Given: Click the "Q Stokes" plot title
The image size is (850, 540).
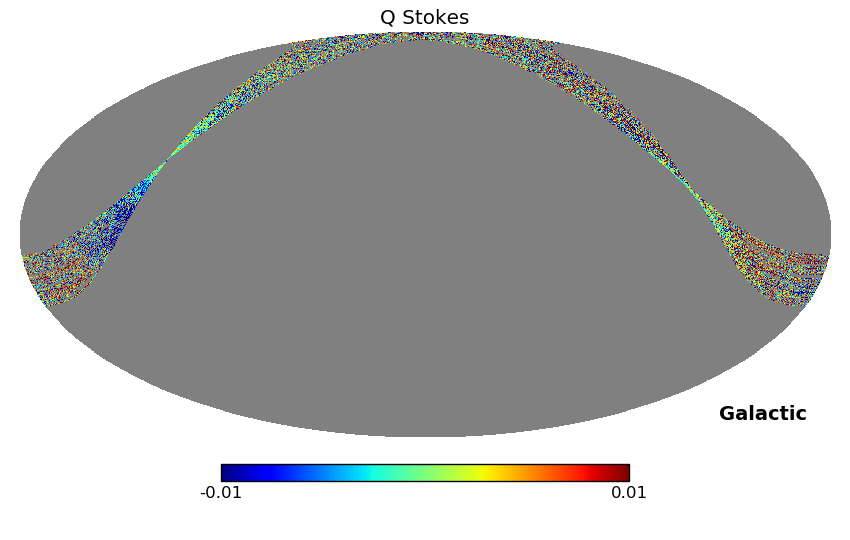Looking at the screenshot, I should (x=424, y=18).
